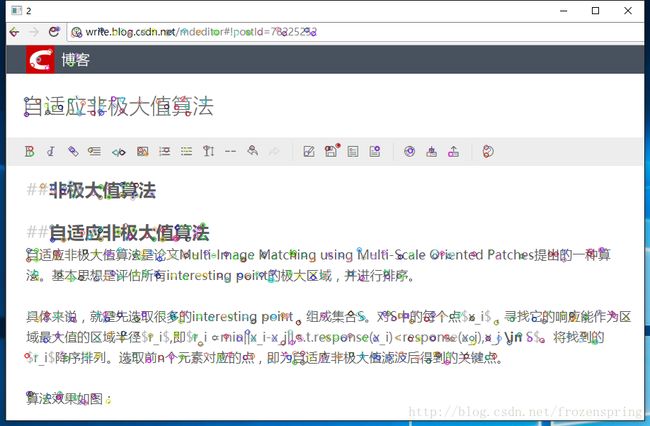Maximize the browser window
The image size is (650, 426).
[595, 10]
